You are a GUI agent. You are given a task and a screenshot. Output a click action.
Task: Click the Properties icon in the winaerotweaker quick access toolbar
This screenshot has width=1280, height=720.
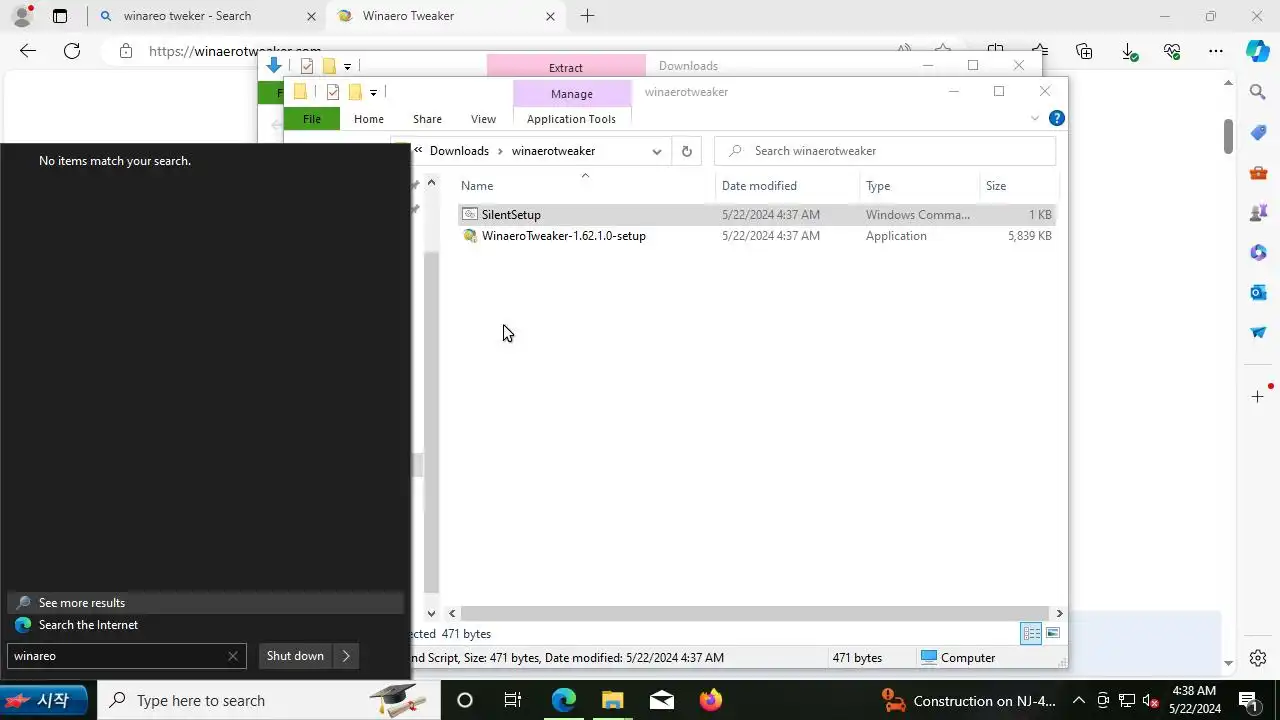tap(333, 92)
